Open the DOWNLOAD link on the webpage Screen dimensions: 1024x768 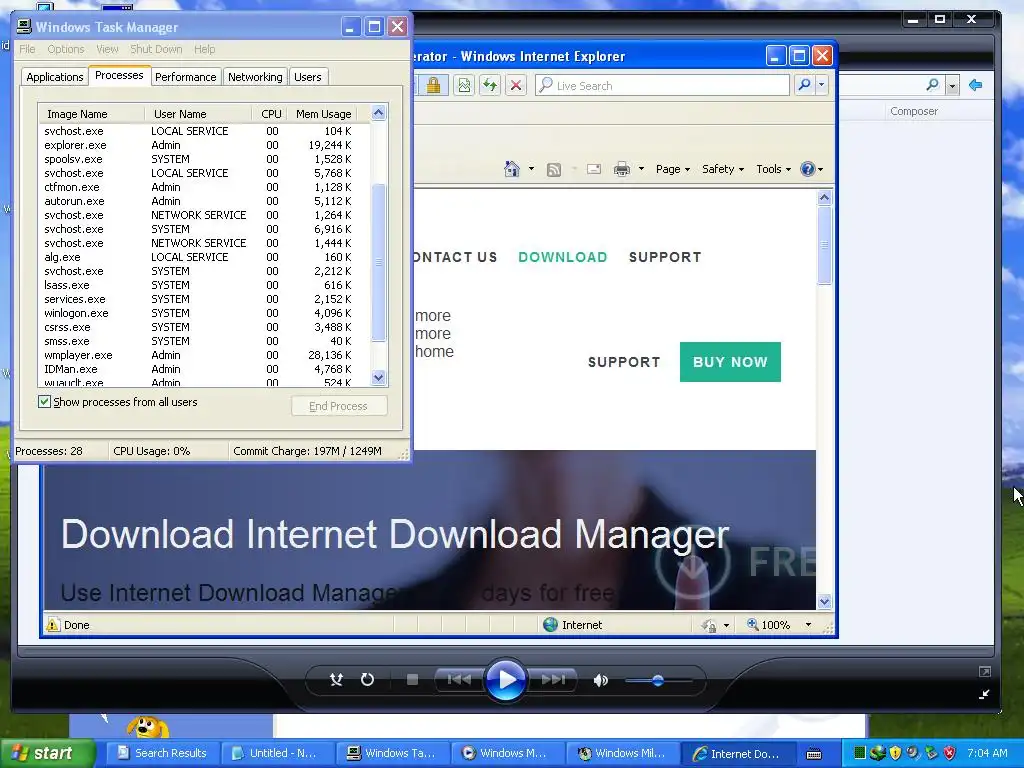point(563,257)
